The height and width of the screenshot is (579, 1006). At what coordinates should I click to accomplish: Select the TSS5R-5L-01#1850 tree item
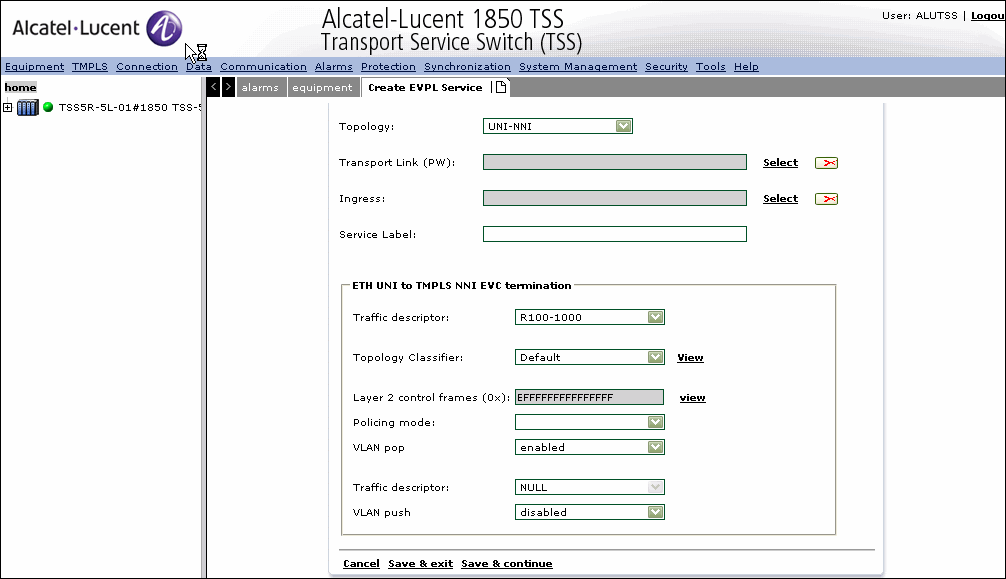tap(130, 107)
